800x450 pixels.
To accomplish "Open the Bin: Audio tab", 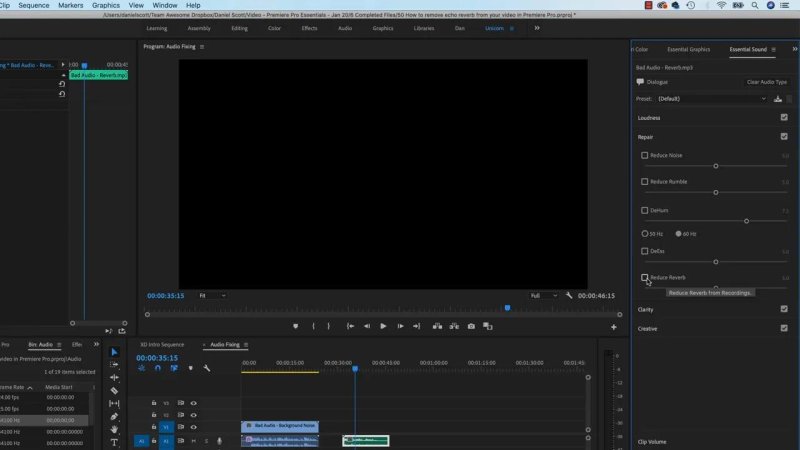I will click(x=41, y=345).
